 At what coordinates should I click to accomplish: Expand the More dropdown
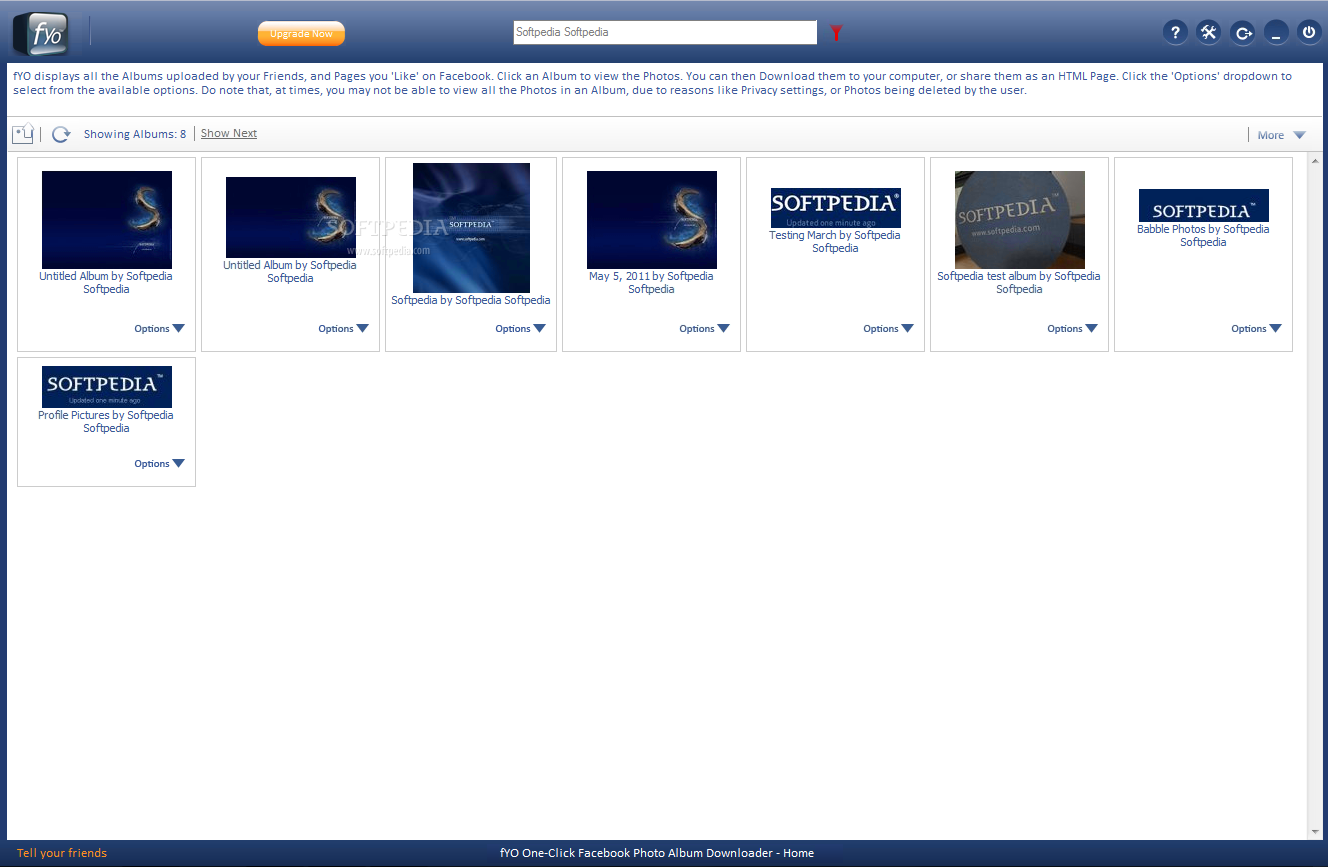click(1281, 135)
